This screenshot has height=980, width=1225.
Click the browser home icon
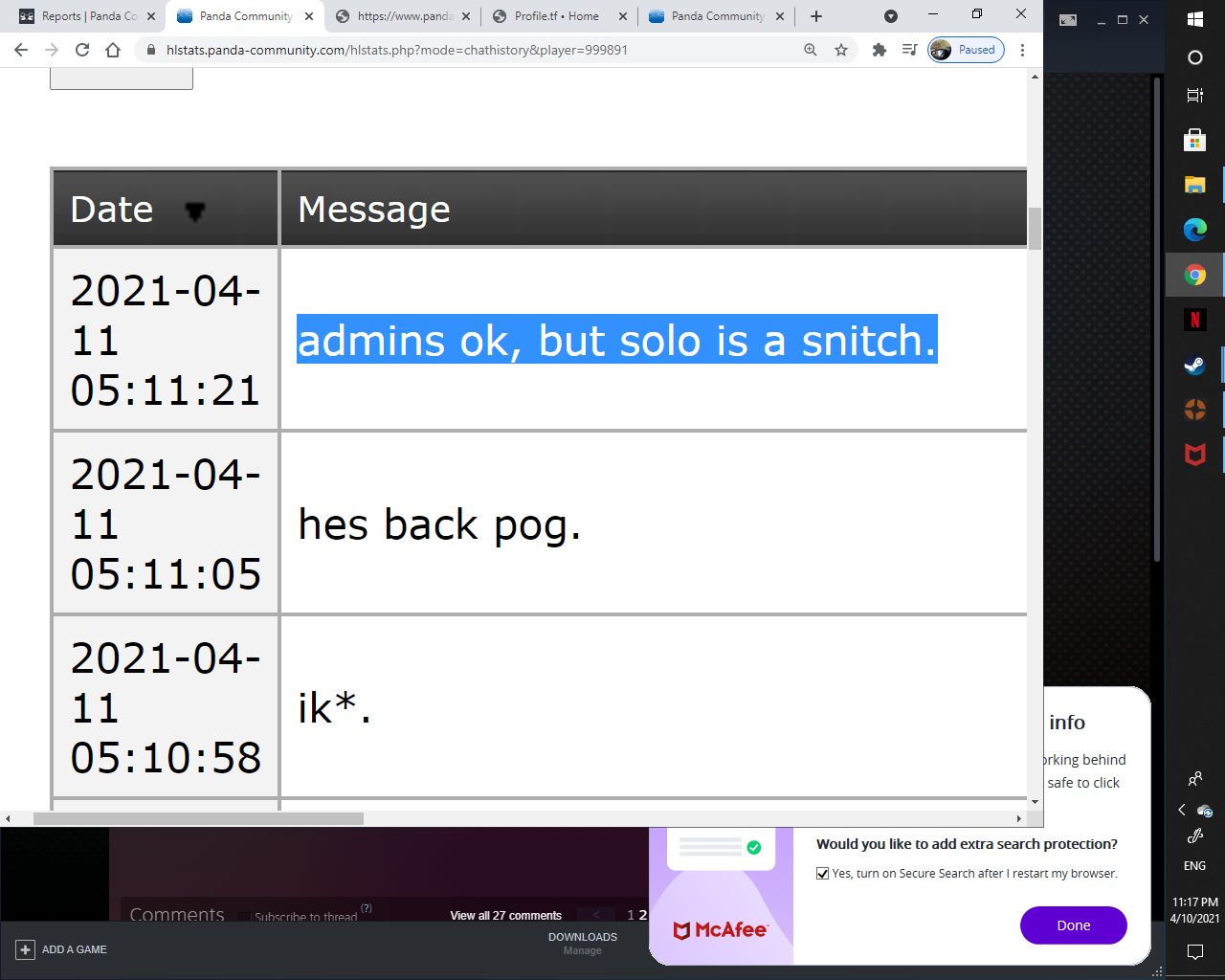(x=113, y=50)
